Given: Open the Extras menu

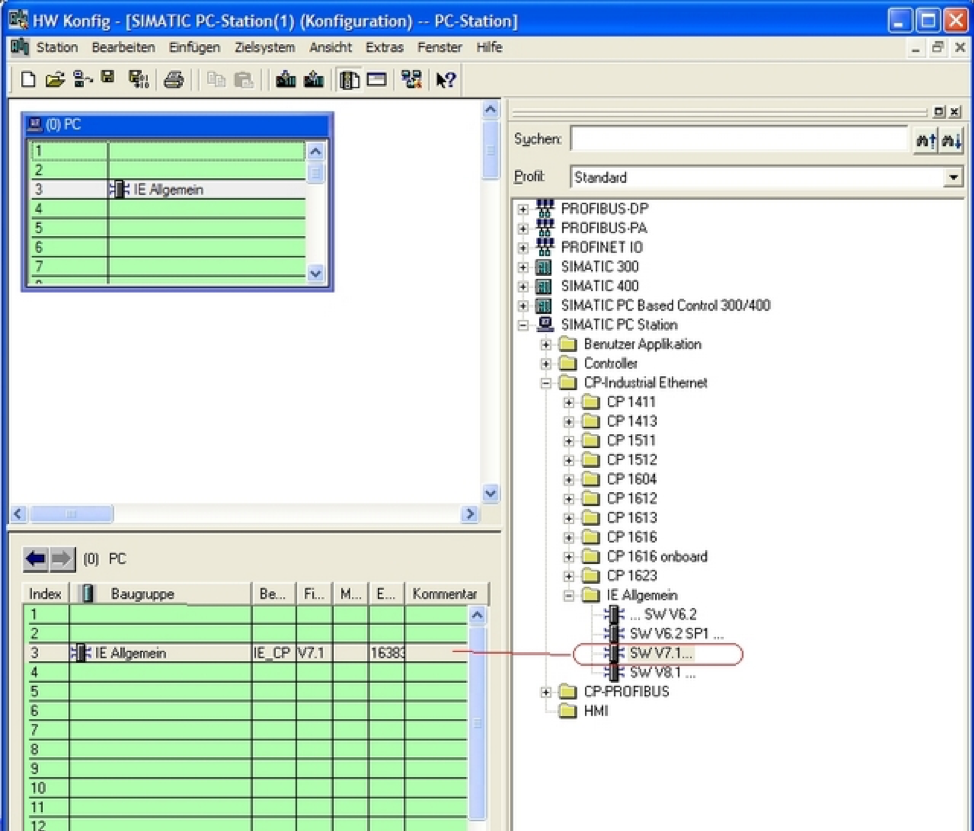Looking at the screenshot, I should click(384, 47).
